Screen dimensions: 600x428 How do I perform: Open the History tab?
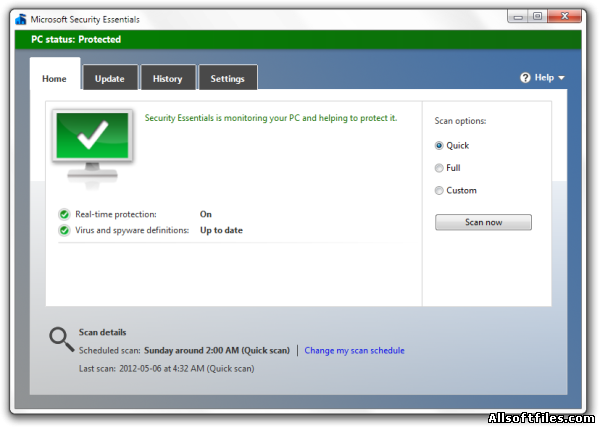point(168,79)
